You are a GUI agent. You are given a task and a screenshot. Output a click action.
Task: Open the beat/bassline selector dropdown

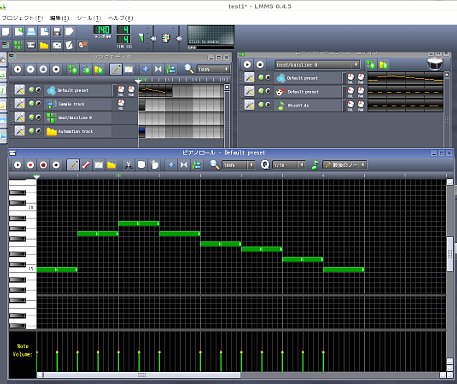coord(317,65)
